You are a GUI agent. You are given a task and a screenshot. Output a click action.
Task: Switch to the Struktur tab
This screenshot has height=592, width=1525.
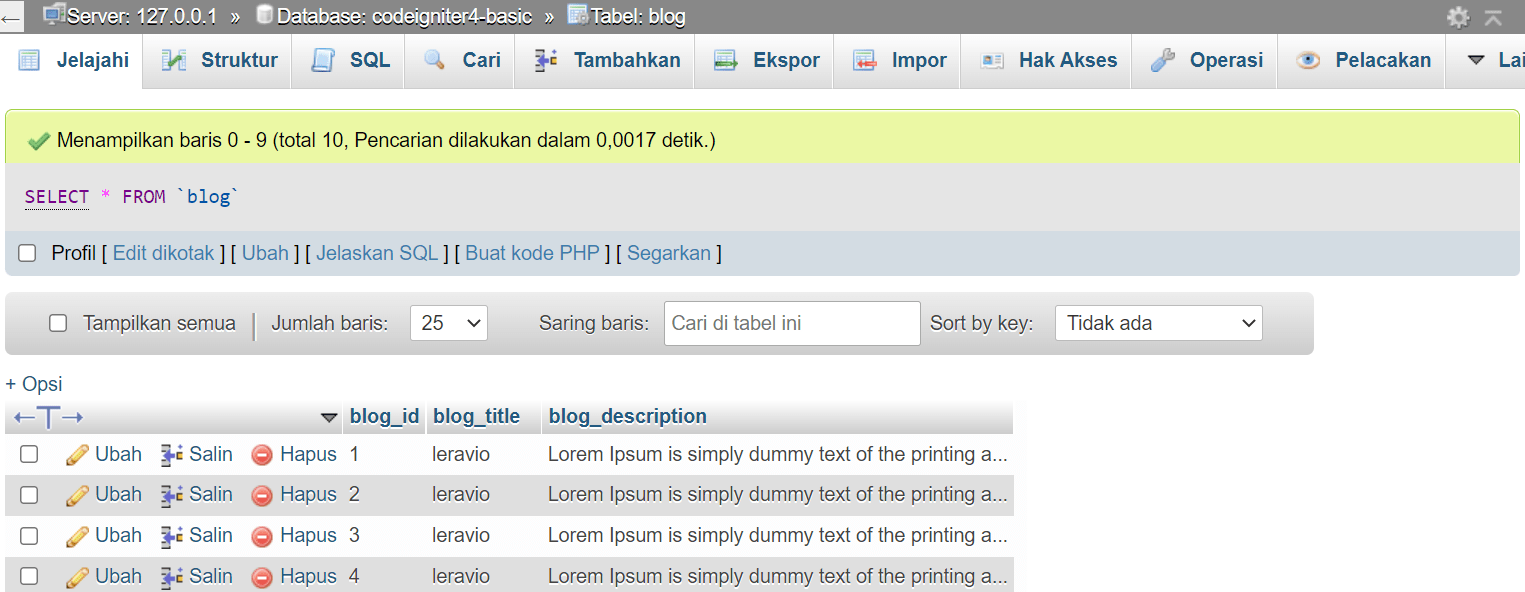pyautogui.click(x=216, y=60)
